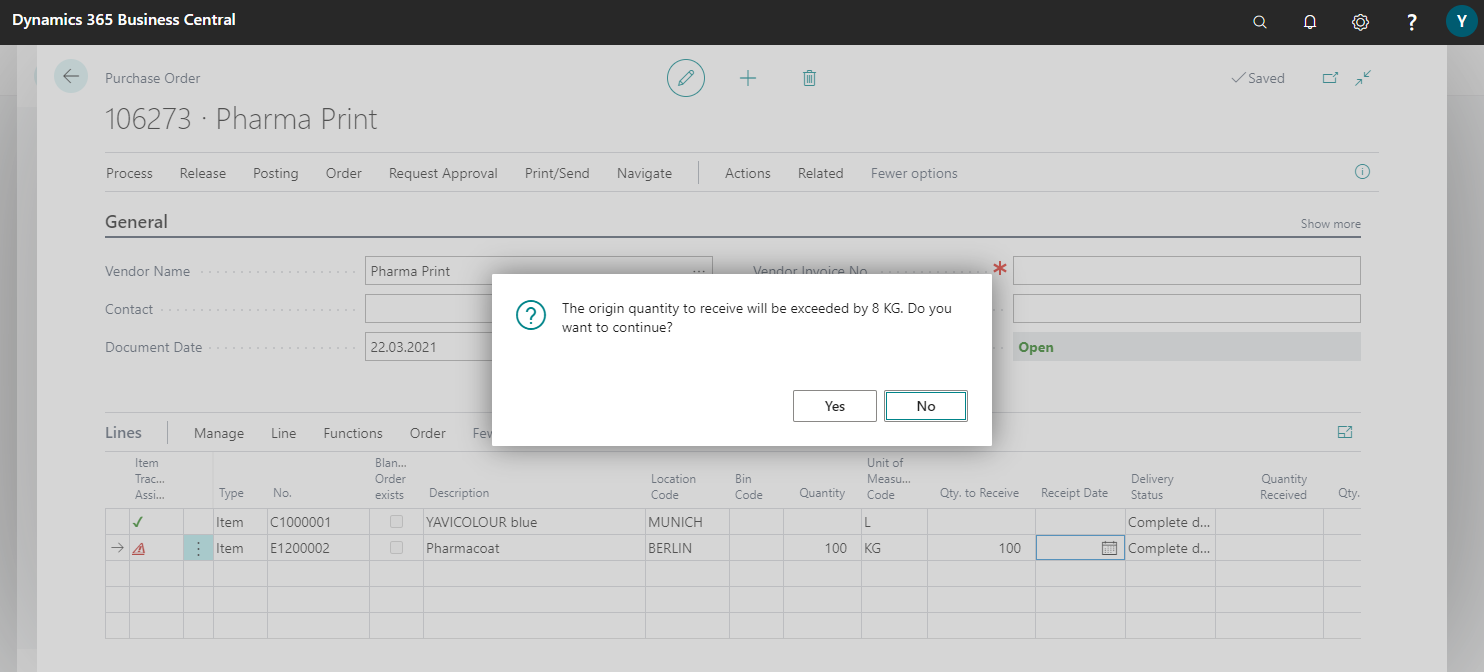Click the Dynamics 365 Business Central title
Image resolution: width=1484 pixels, height=672 pixels.
point(124,20)
